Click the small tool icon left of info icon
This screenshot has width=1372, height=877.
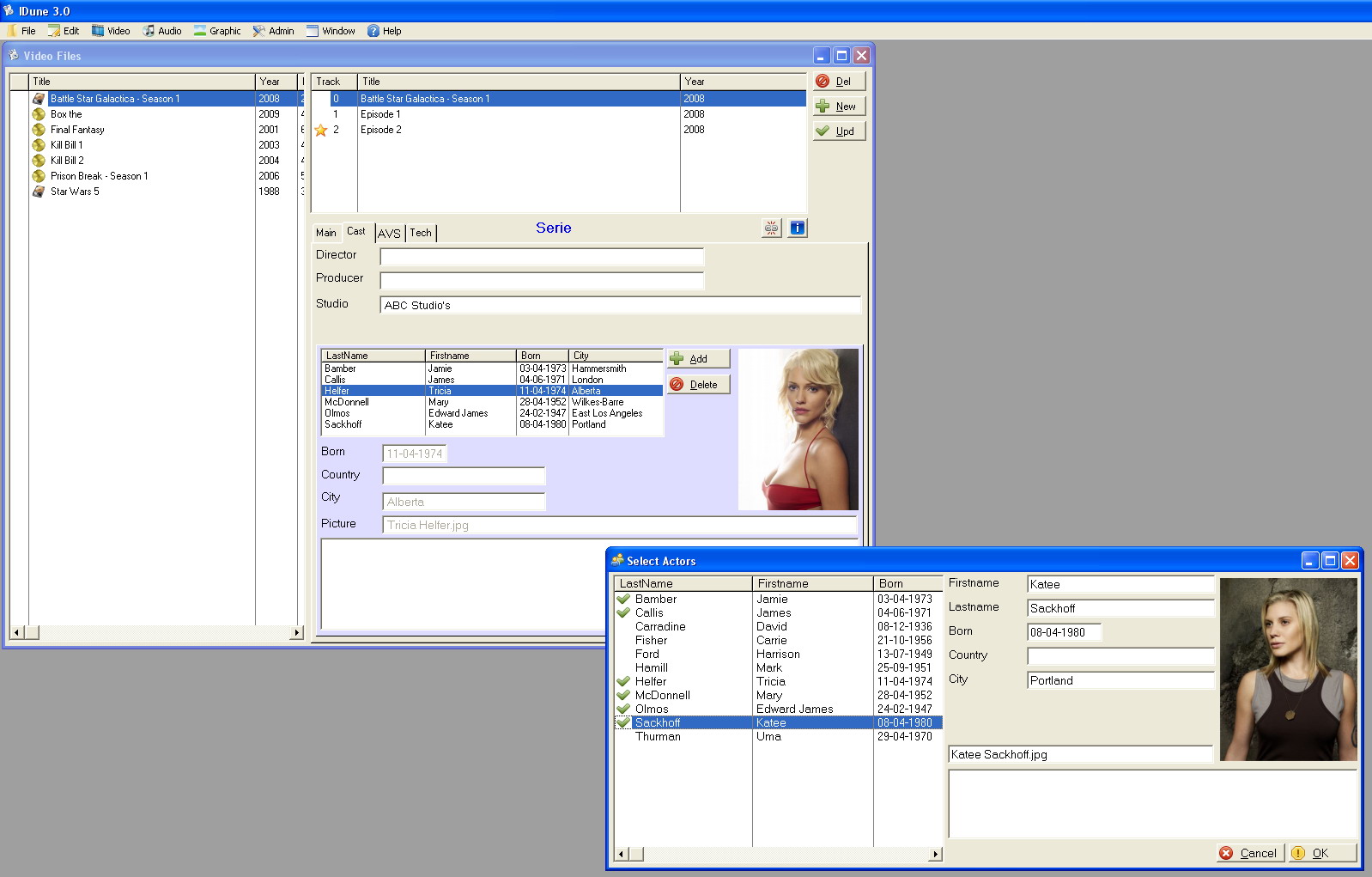click(772, 228)
